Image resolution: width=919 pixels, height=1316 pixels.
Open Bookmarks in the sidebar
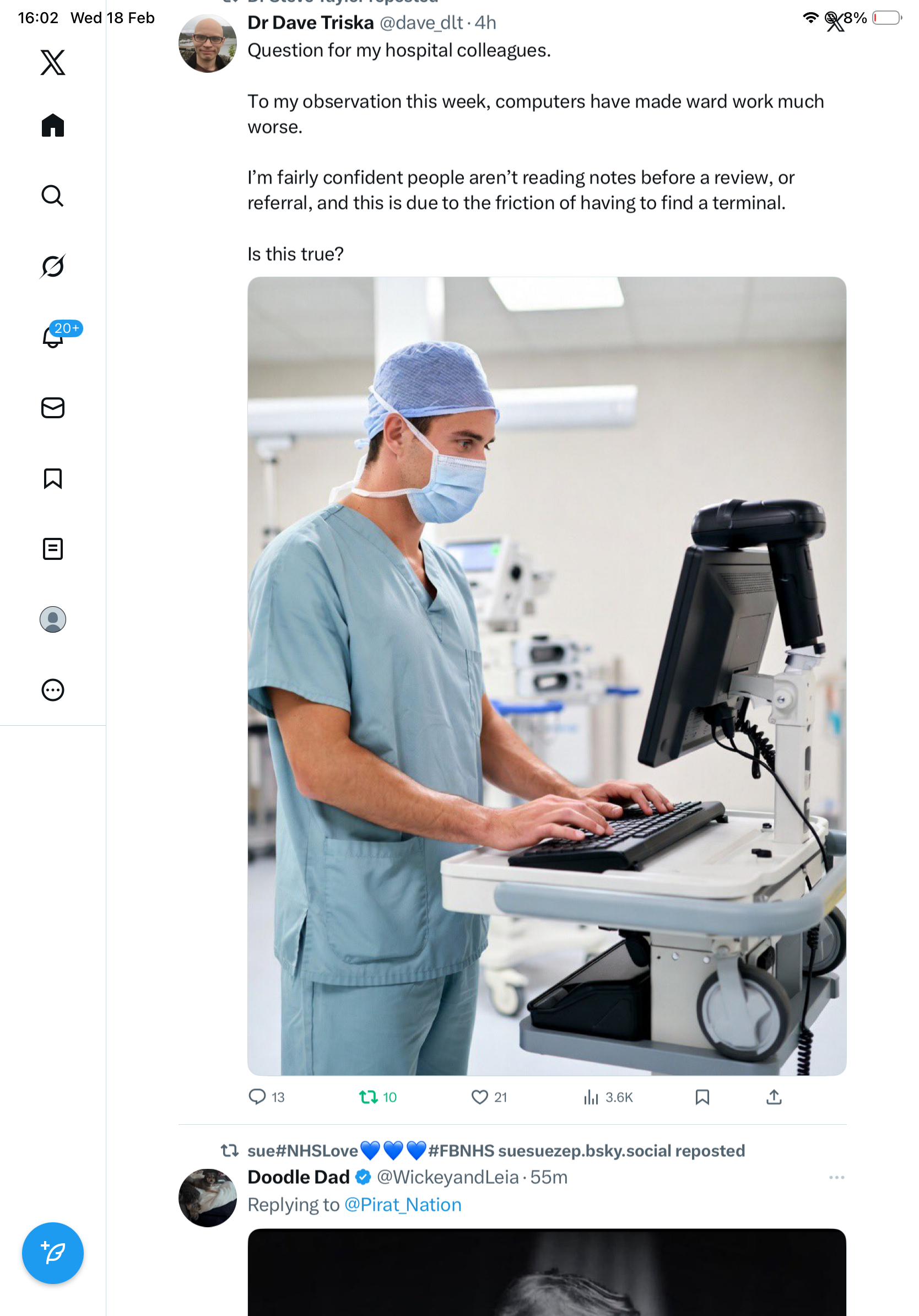click(53, 478)
